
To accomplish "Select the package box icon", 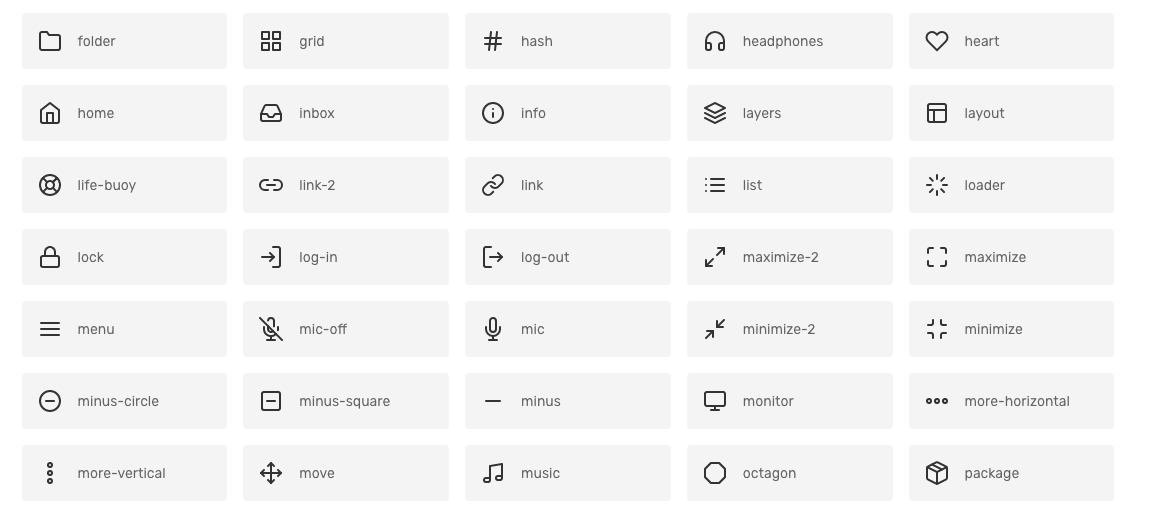I will coord(937,473).
